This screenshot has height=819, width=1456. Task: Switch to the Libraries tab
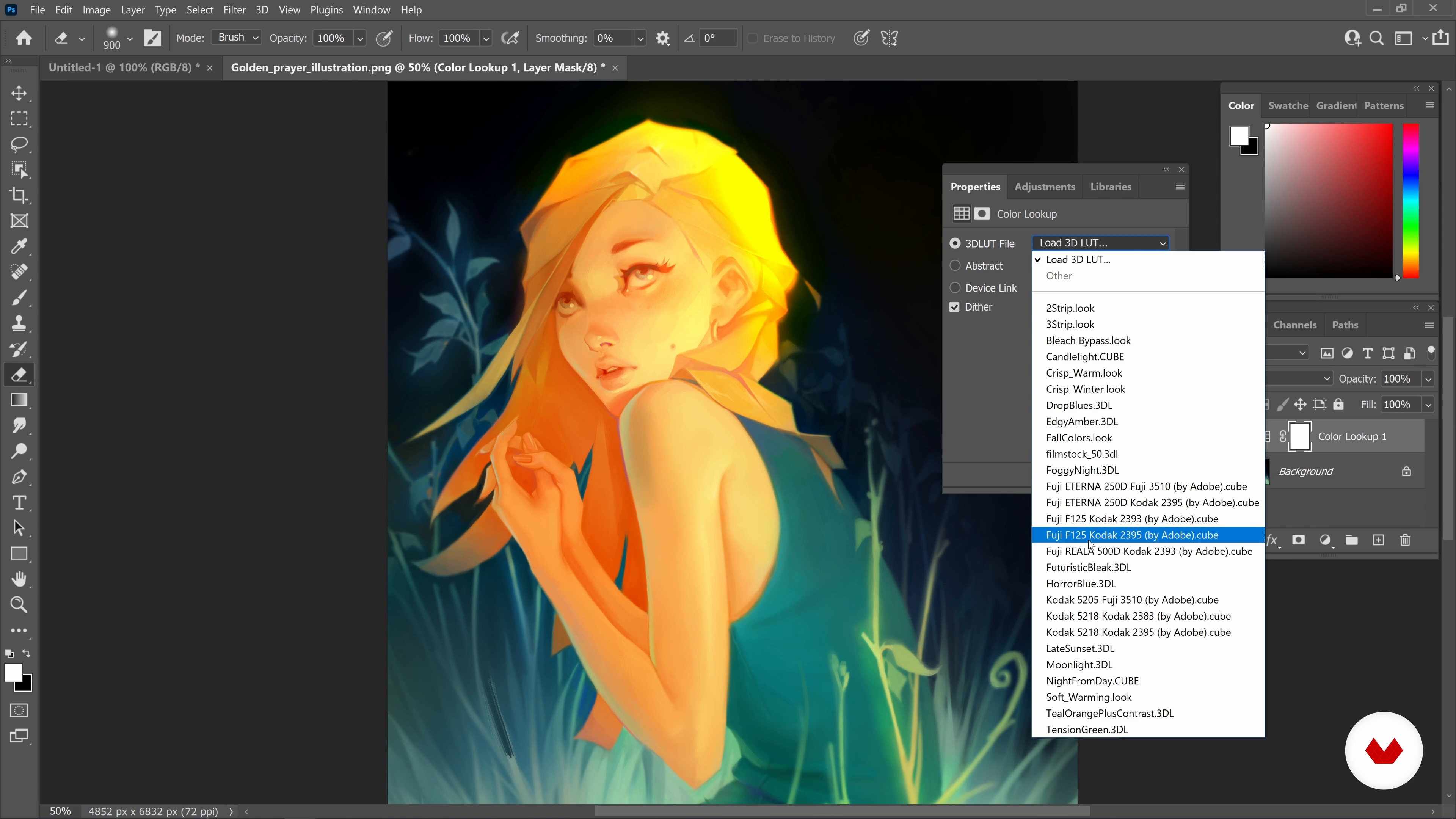pos(1111,187)
